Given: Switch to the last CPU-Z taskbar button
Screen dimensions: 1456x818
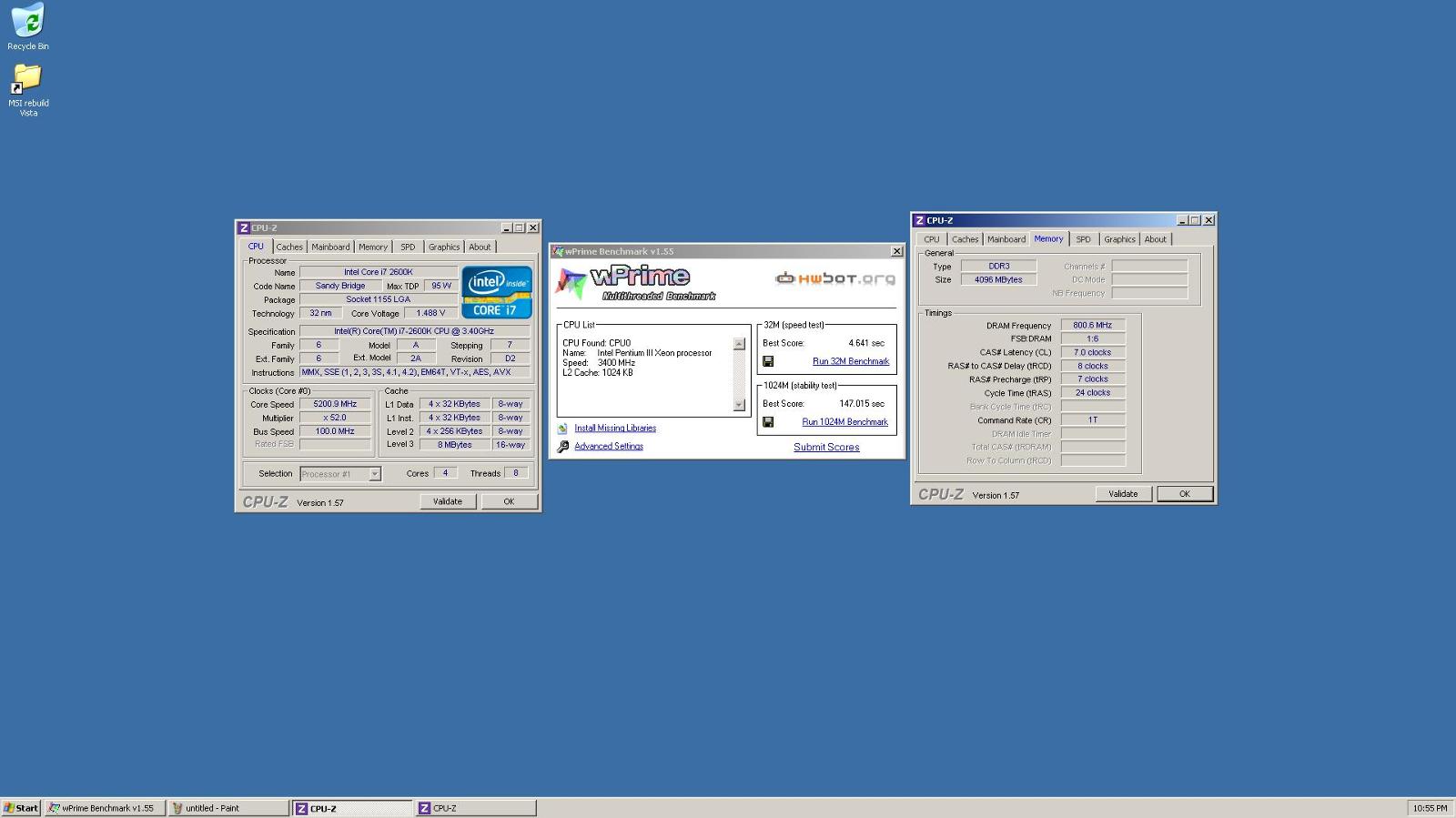Looking at the screenshot, I should (476, 808).
